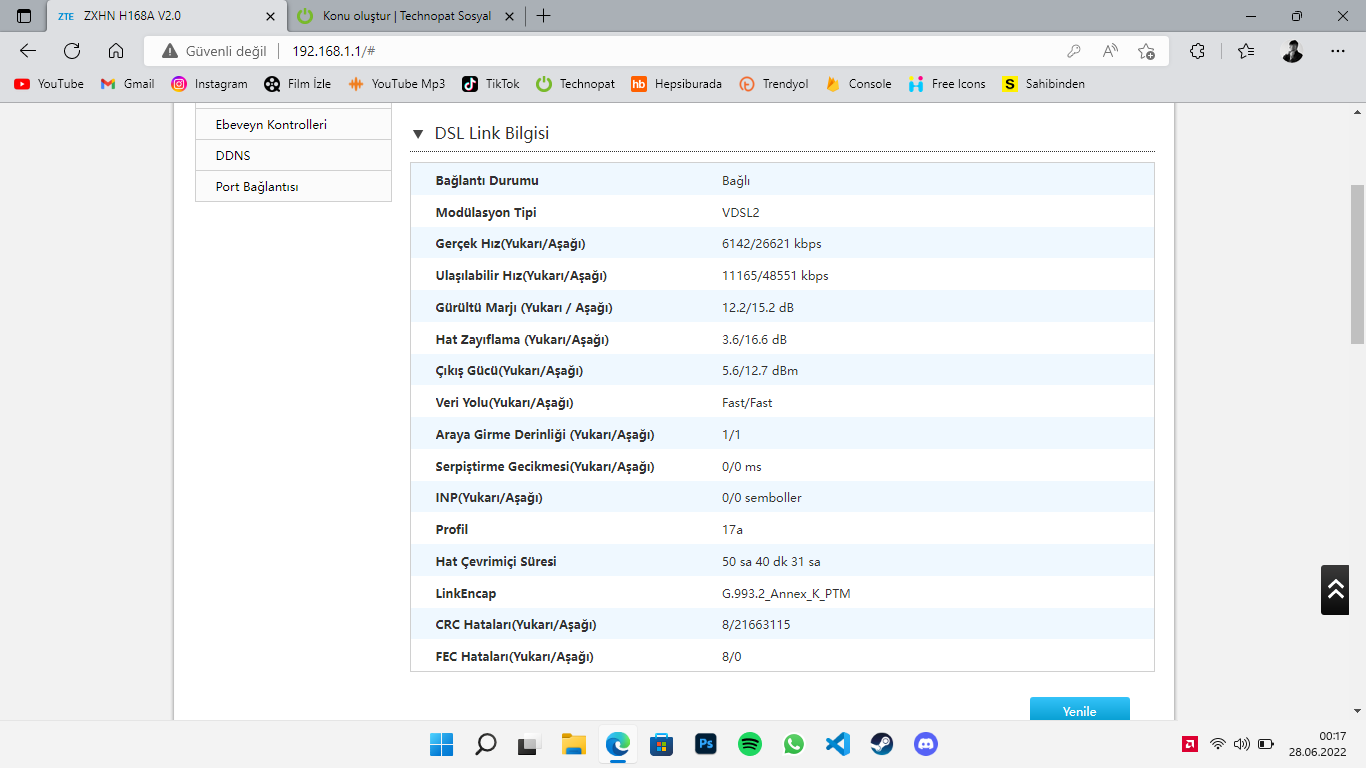Go to the browser home page
Image resolution: width=1366 pixels, height=768 pixels.
[x=116, y=51]
